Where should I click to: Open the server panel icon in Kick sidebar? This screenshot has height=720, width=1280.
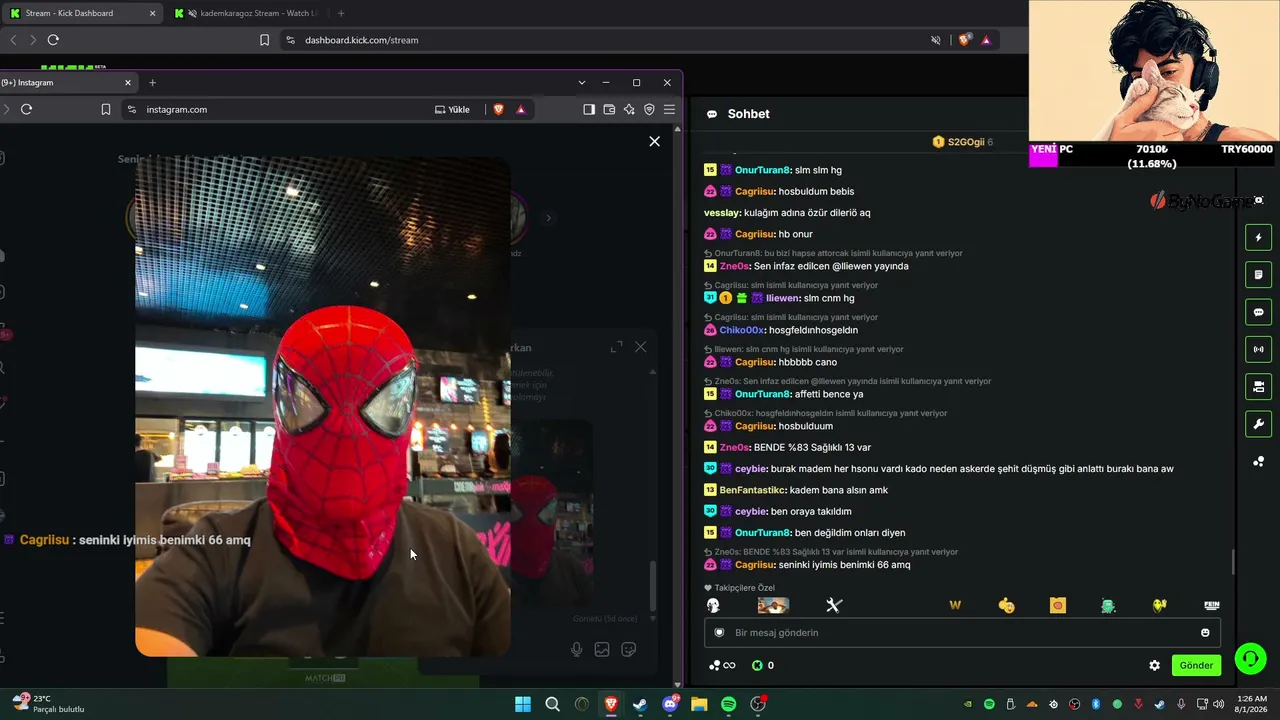tap(1258, 387)
